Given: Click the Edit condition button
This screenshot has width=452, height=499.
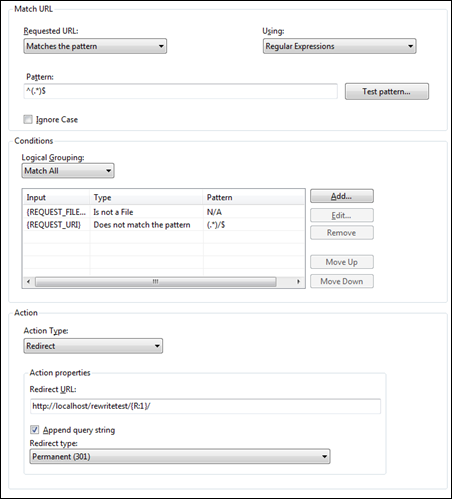Looking at the screenshot, I should [342, 215].
